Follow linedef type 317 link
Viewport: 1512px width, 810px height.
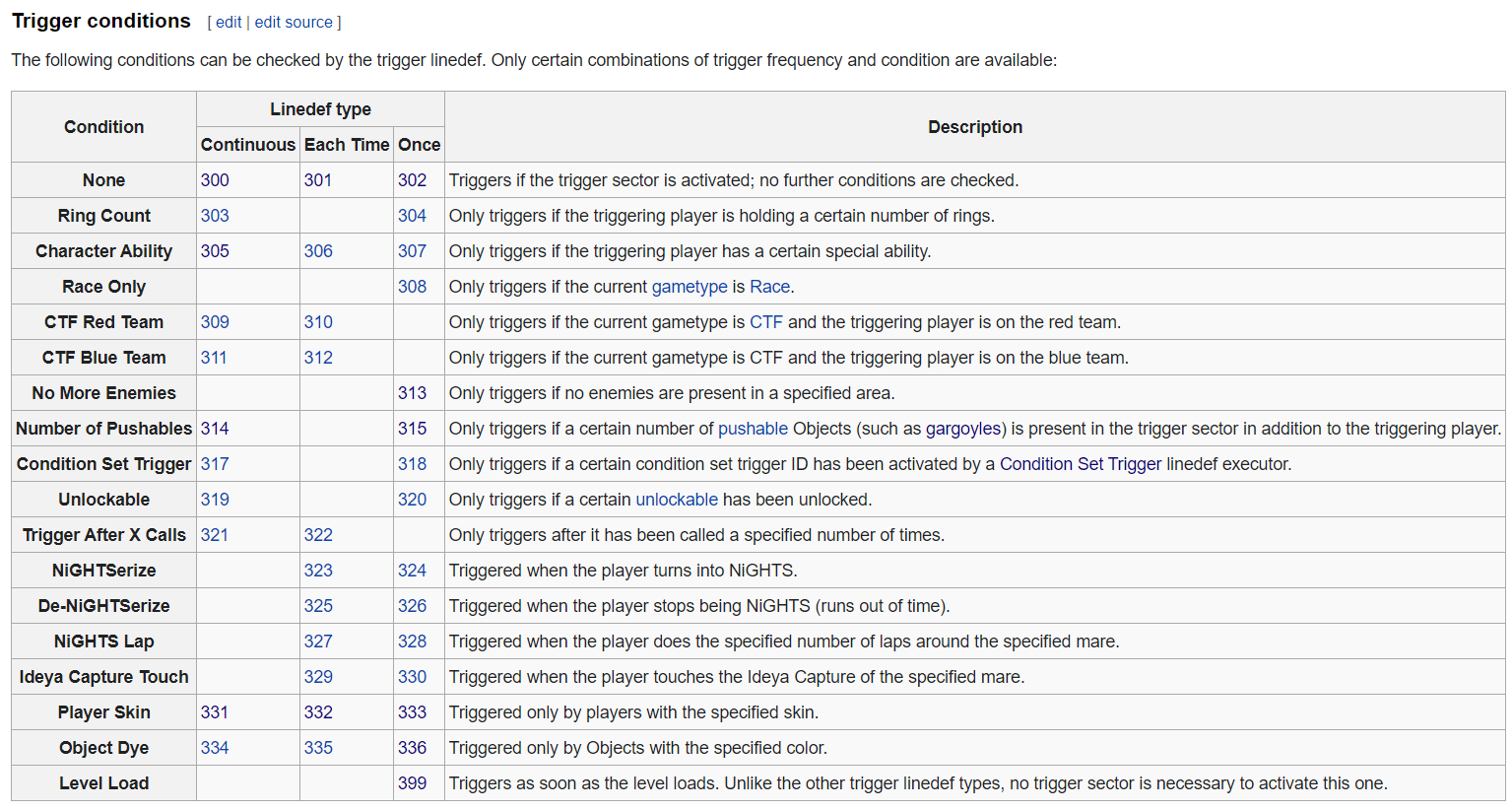[215, 464]
